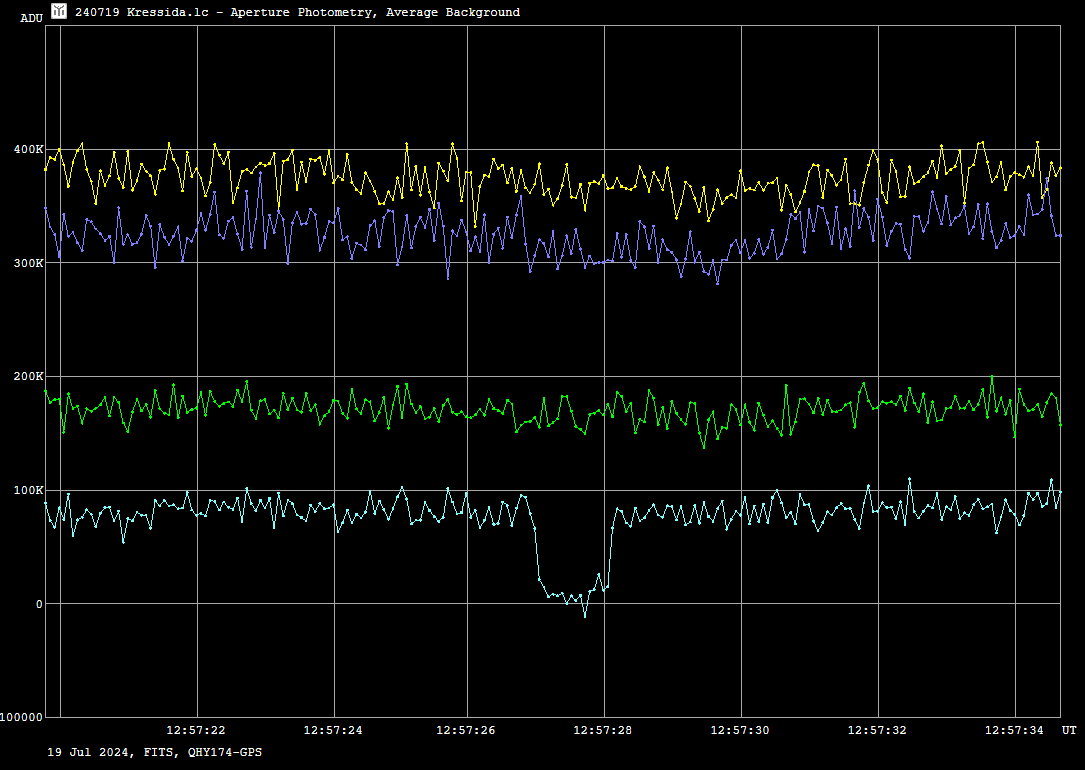Click the '12:57:32' time axis label
Screen dimensions: 1085x770
pos(877,731)
